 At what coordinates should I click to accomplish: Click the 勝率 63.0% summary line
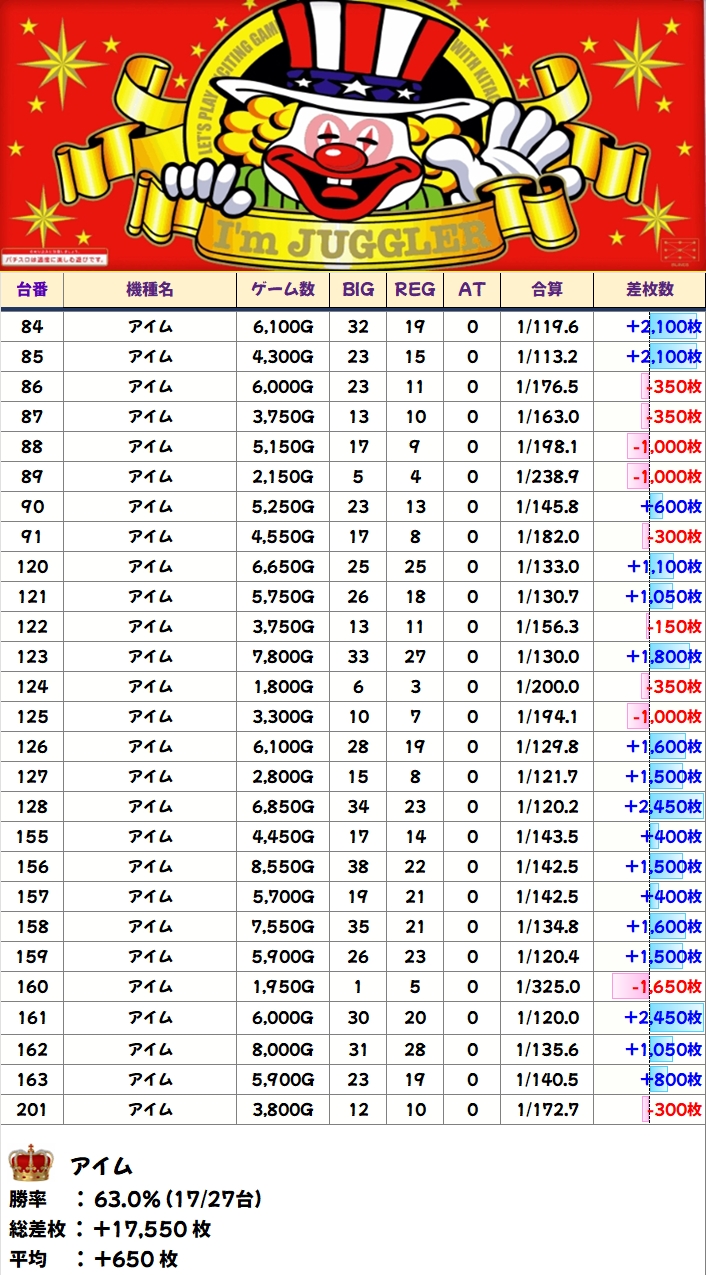[137, 1199]
